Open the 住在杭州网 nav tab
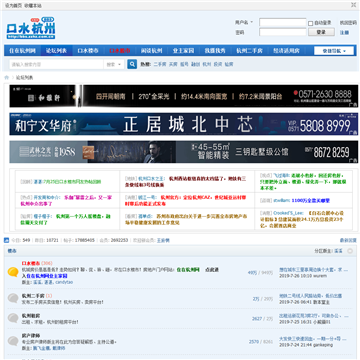Viewport: 360px width, 360px height. pos(22,51)
